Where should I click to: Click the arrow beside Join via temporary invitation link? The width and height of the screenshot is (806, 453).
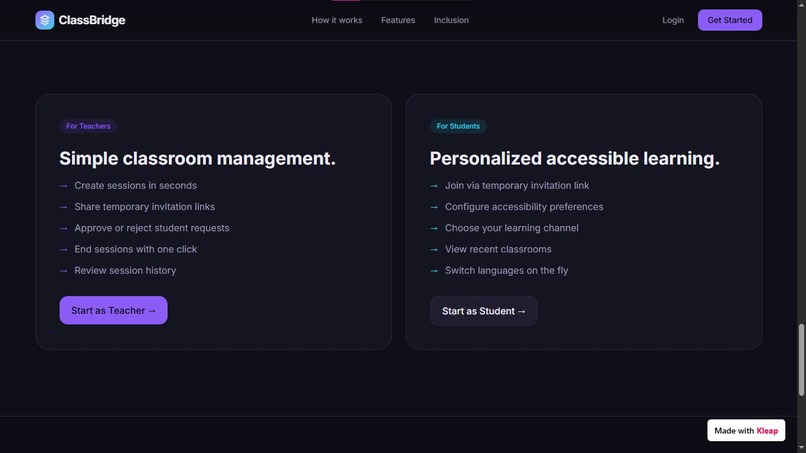pyautogui.click(x=434, y=186)
